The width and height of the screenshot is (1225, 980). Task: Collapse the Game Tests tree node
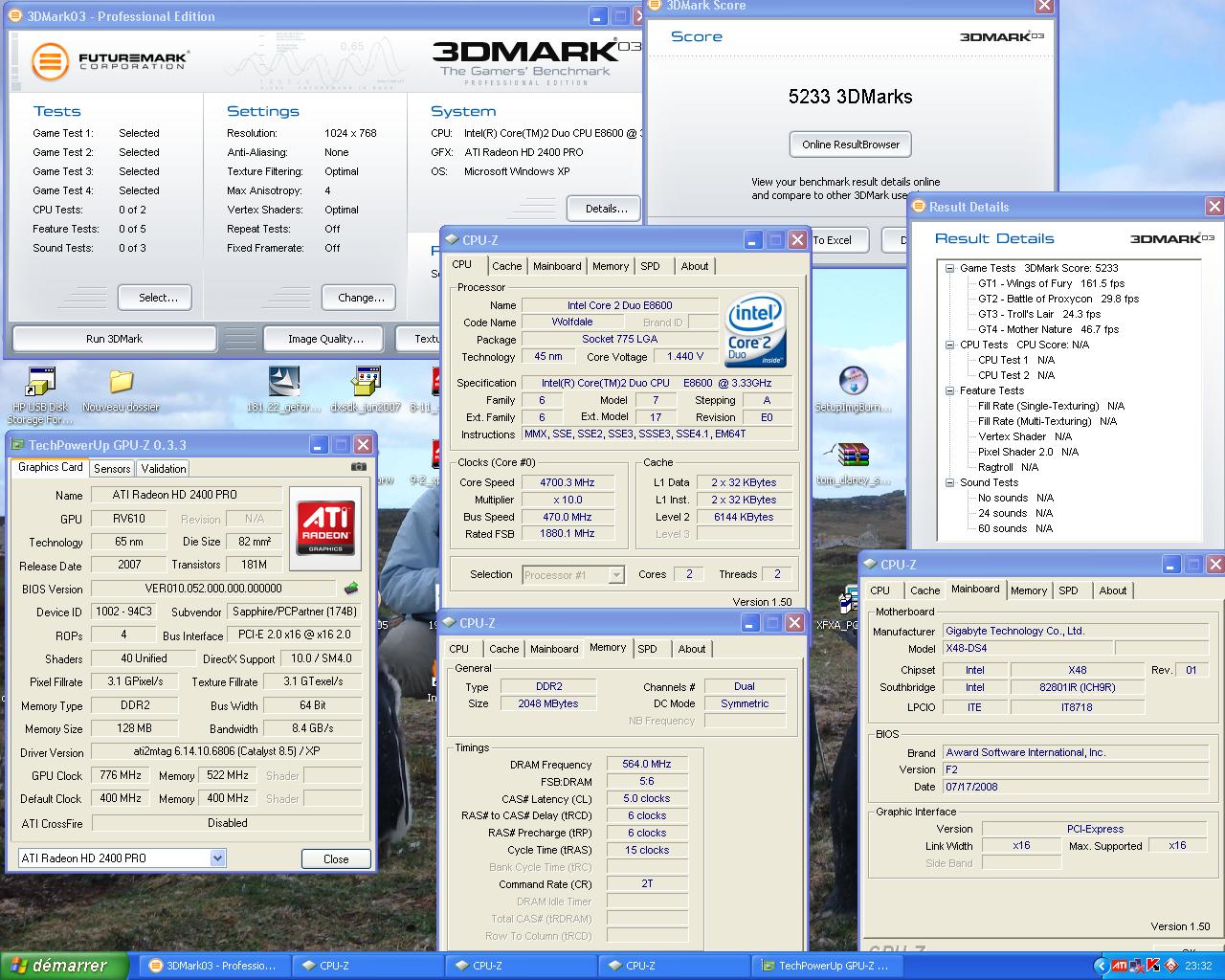[950, 268]
